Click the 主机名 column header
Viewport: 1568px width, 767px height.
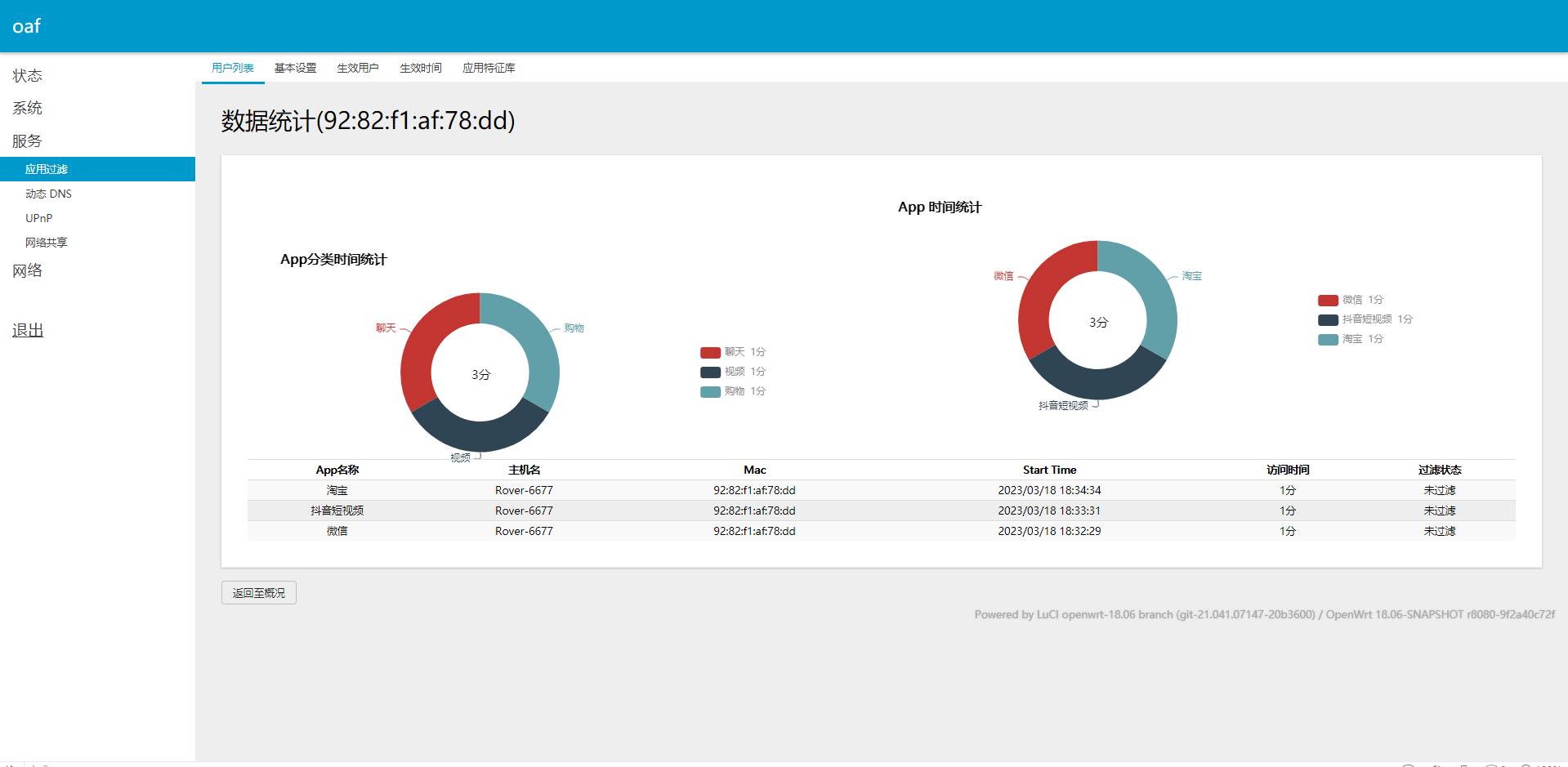tap(524, 470)
